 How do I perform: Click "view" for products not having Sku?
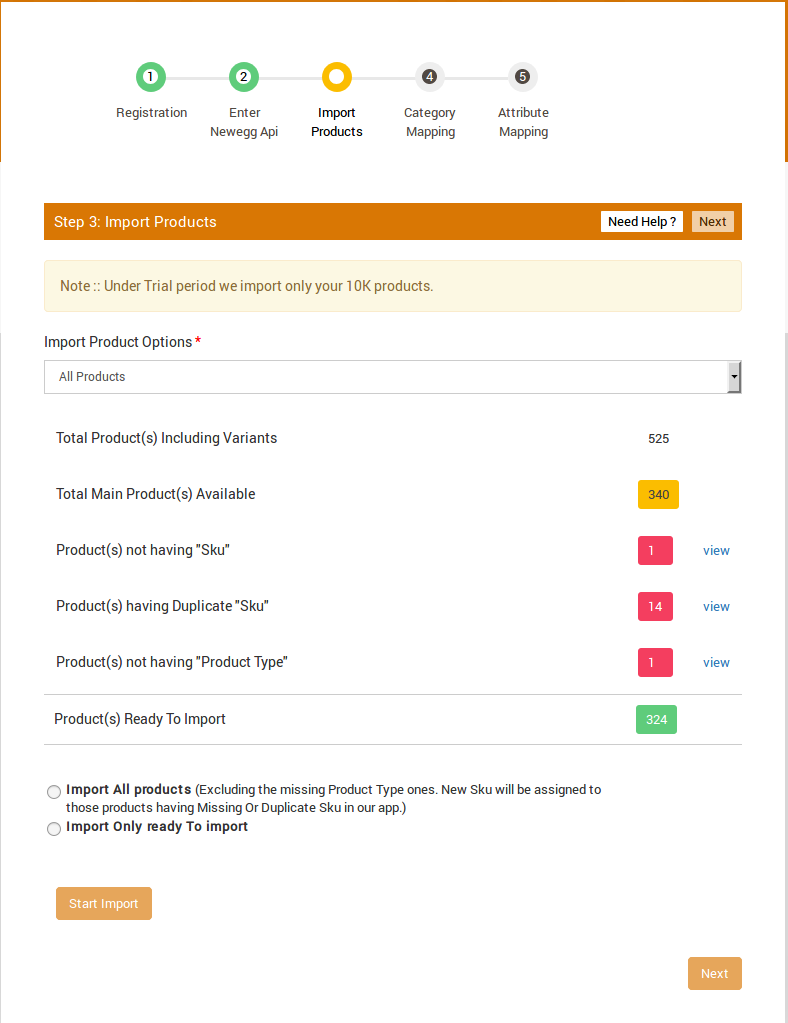(x=716, y=550)
